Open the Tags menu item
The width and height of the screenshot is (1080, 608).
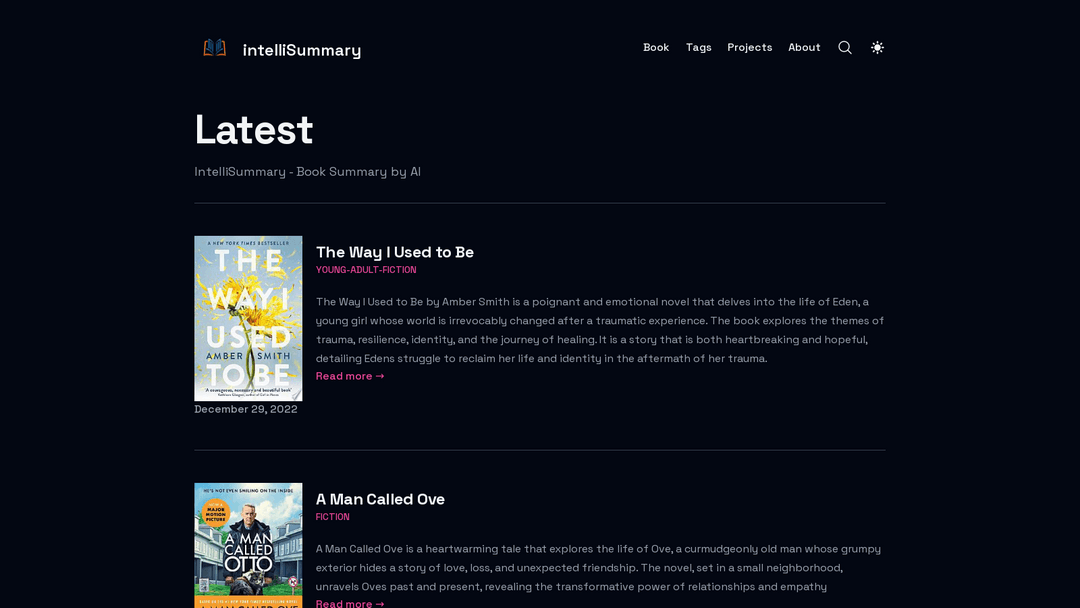pyautogui.click(x=698, y=48)
